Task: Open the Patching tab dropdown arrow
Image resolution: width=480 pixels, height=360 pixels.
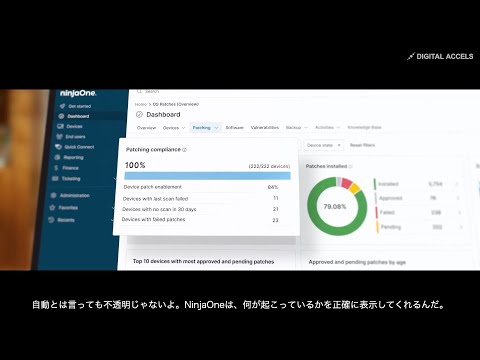Action: (216, 128)
